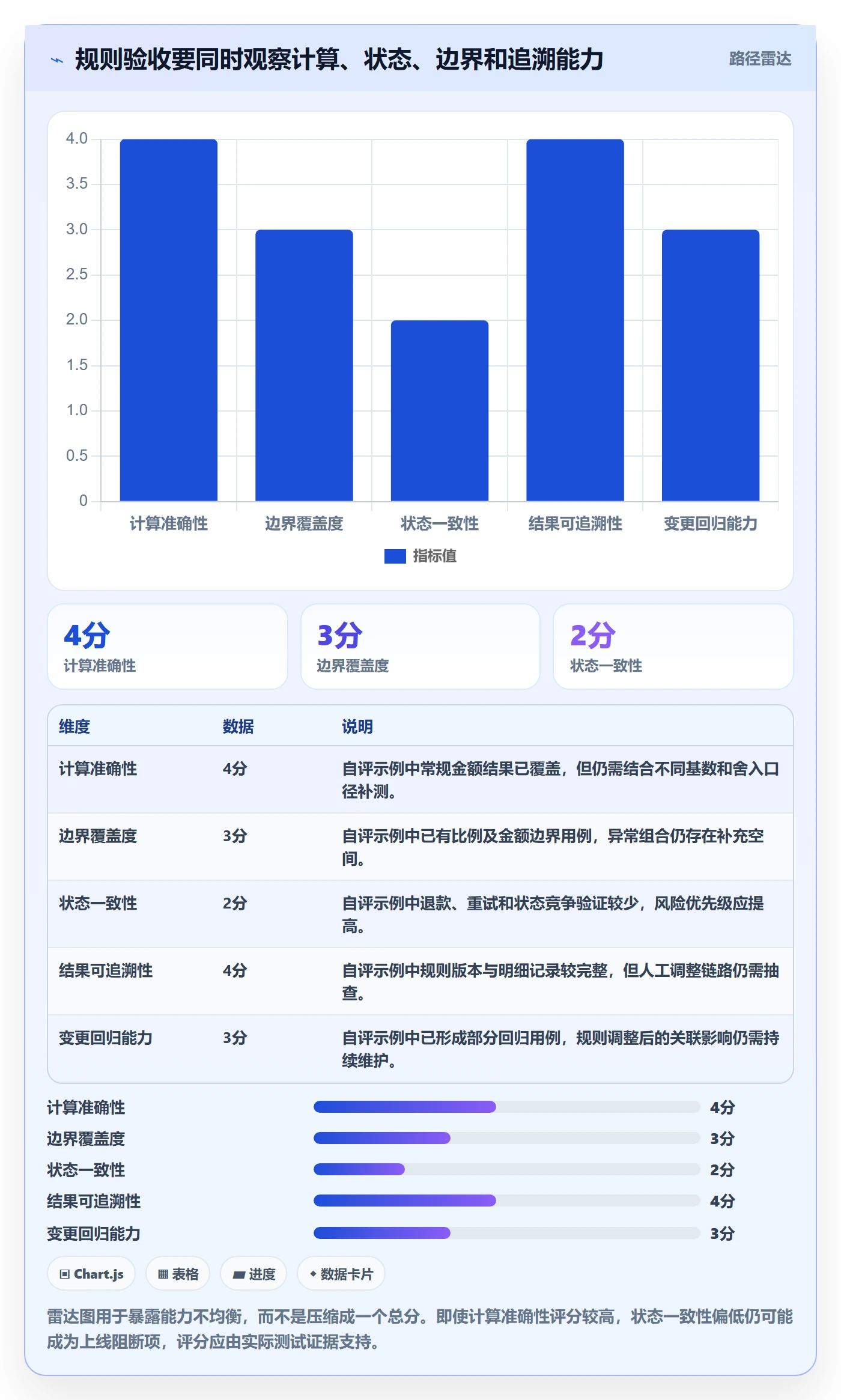Click the 说明 column header

tap(357, 726)
